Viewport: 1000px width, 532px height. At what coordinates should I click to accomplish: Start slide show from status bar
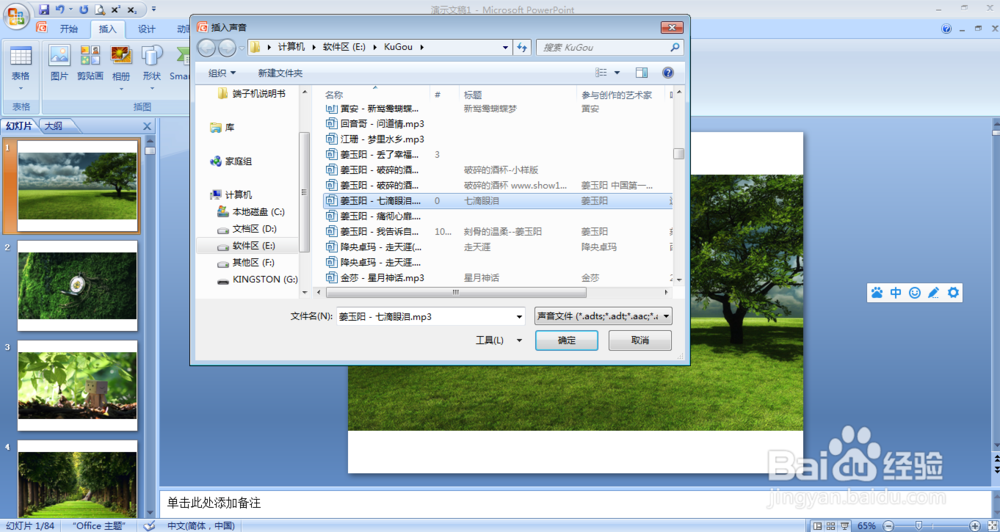[x=845, y=526]
